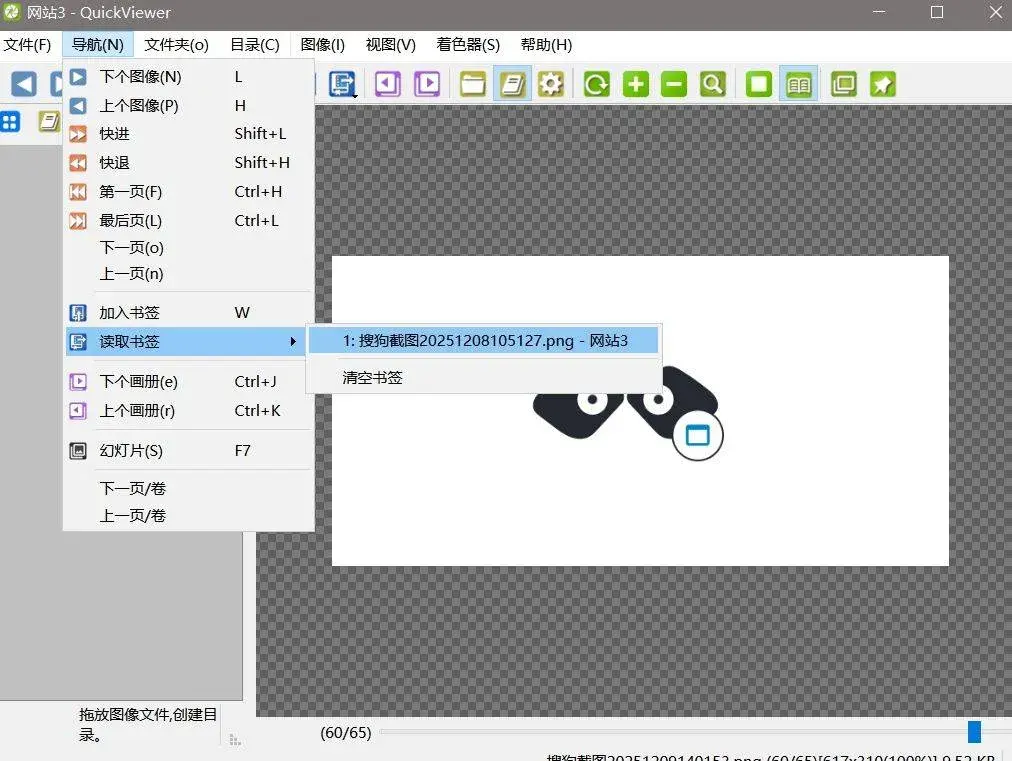The width and height of the screenshot is (1012, 761).
Task: Click the displayed image in viewer
Action: 640,411
